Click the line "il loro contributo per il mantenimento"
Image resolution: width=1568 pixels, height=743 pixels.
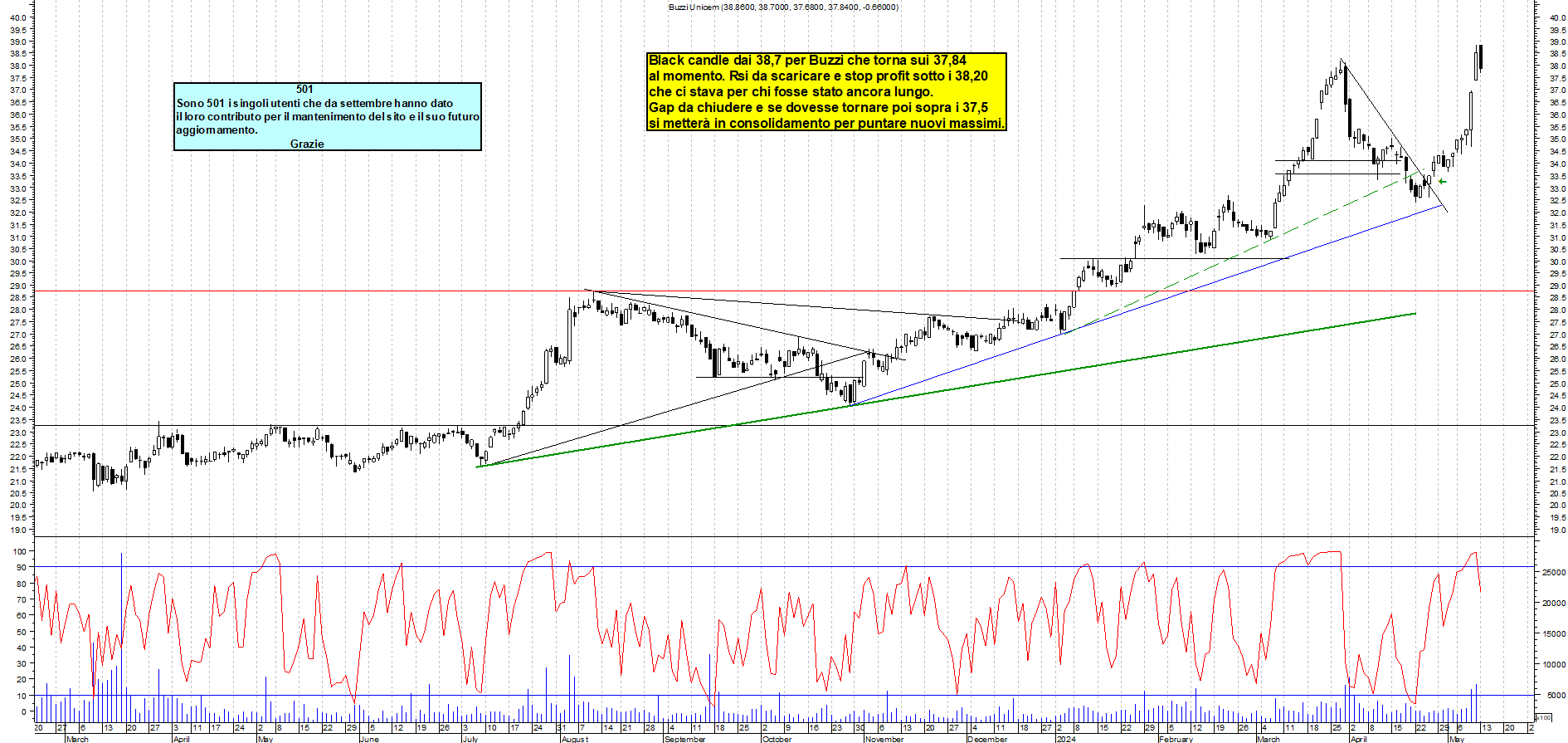point(328,116)
